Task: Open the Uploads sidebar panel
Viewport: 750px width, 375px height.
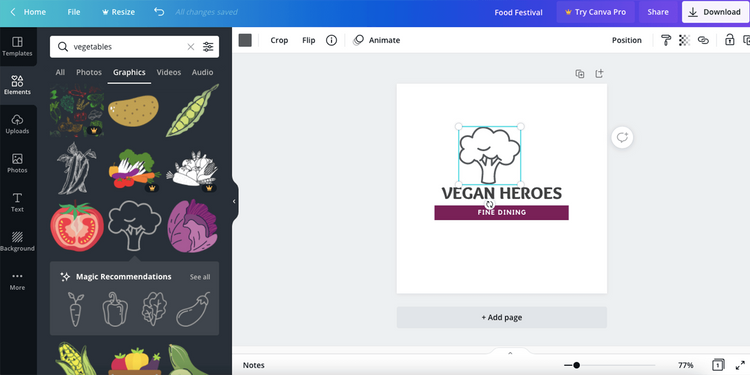Action: tap(17, 124)
